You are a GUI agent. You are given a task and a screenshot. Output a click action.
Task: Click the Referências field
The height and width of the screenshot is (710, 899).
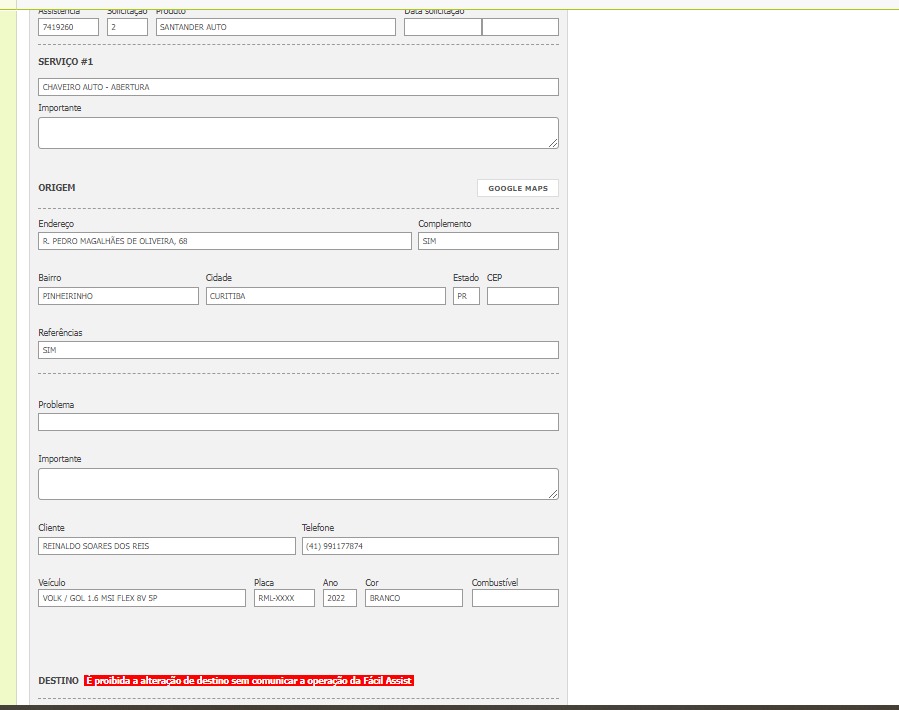[x=298, y=350]
